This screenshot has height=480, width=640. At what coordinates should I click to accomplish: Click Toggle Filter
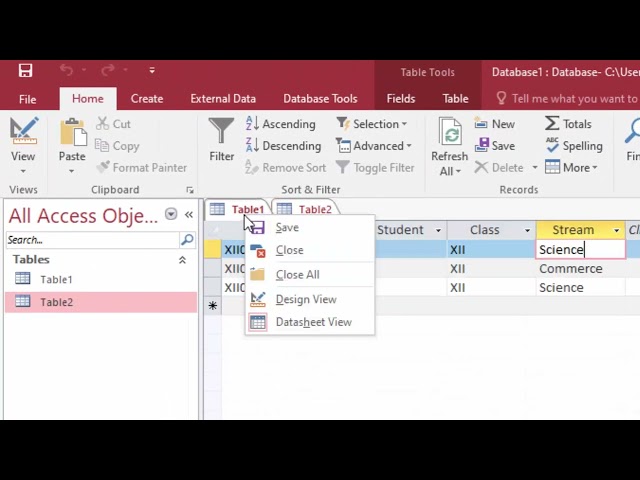(x=376, y=167)
